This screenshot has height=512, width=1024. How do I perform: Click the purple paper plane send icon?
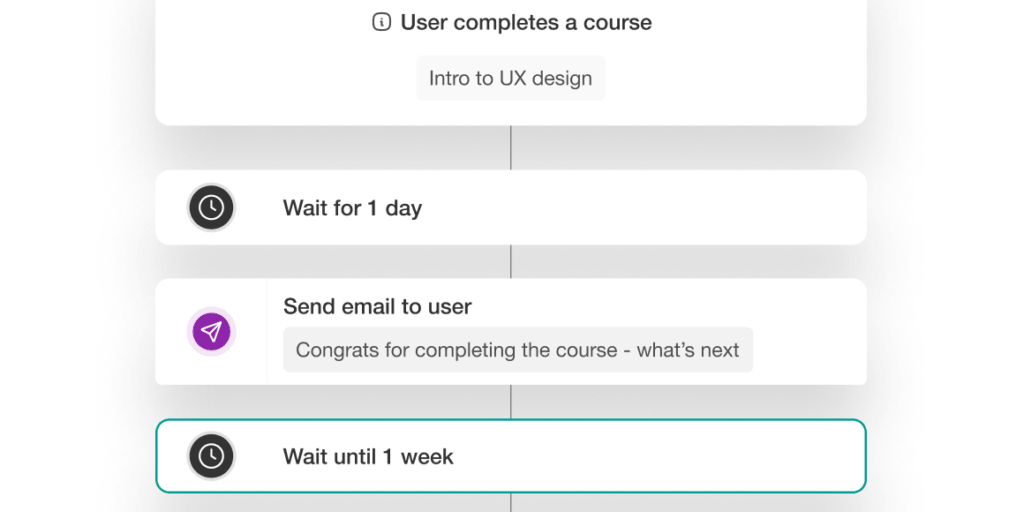211,332
